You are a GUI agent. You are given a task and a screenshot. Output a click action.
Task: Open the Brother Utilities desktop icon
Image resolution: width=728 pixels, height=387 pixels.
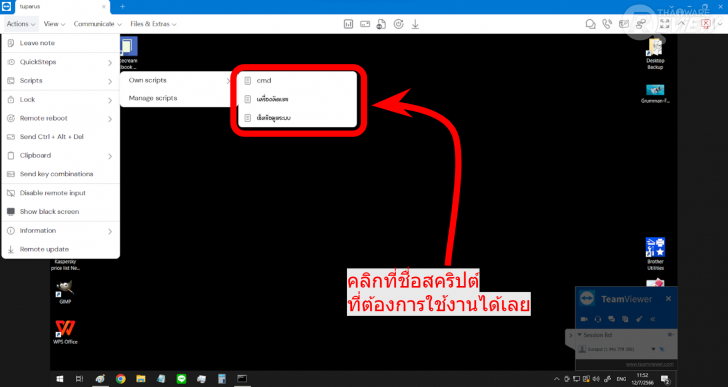655,253
